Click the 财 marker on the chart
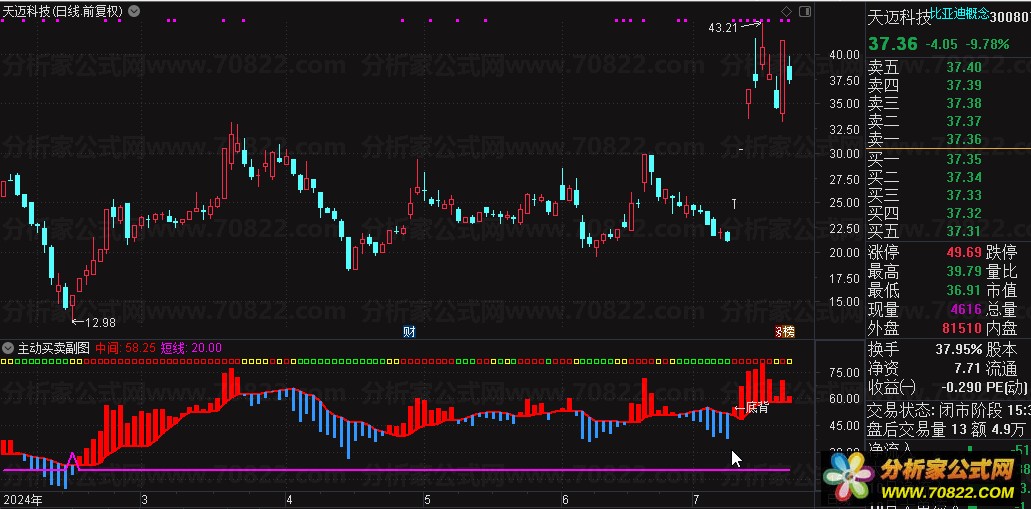The image size is (1031, 509). tap(409, 331)
